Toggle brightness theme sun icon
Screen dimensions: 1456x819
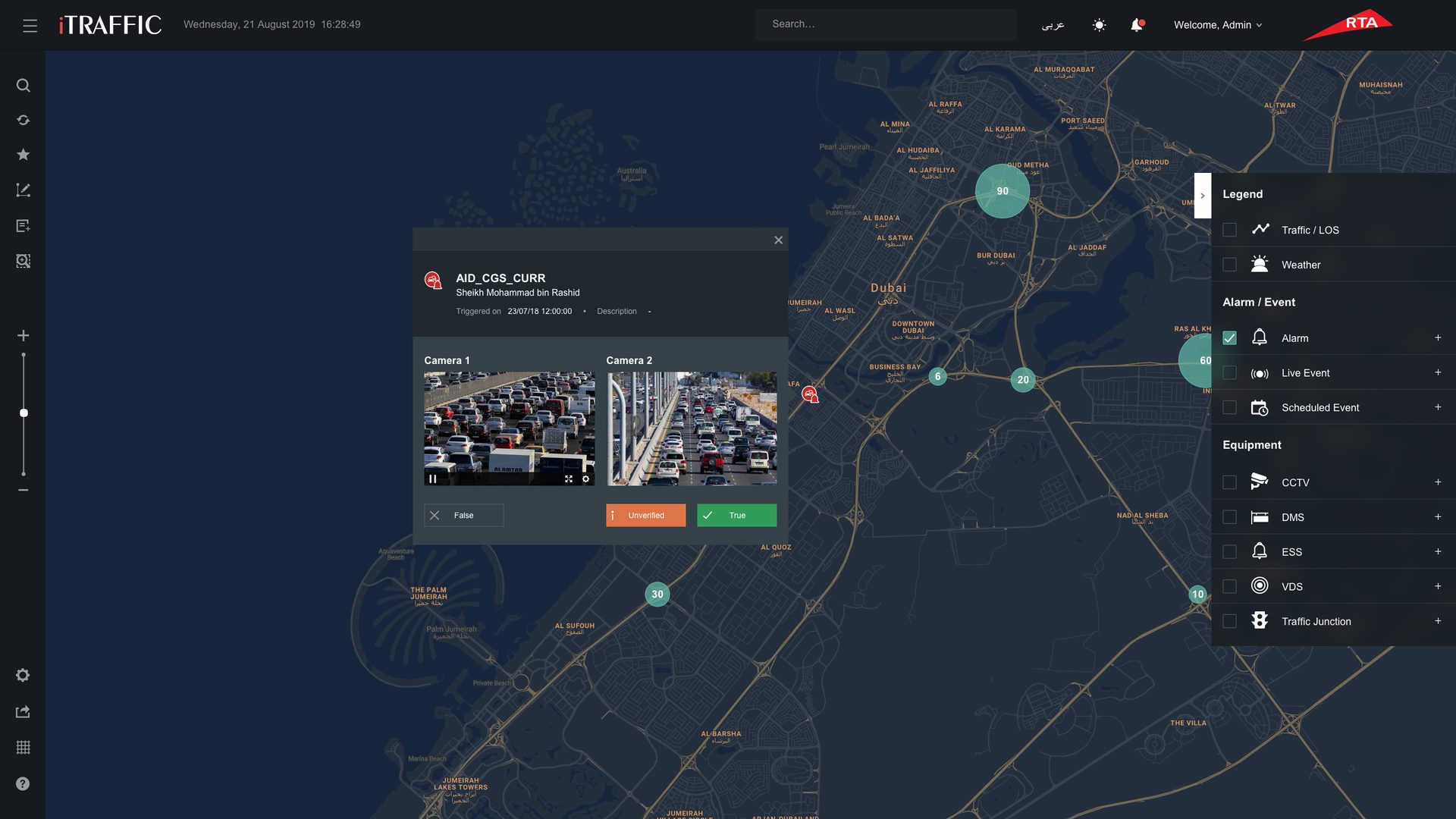click(x=1099, y=25)
